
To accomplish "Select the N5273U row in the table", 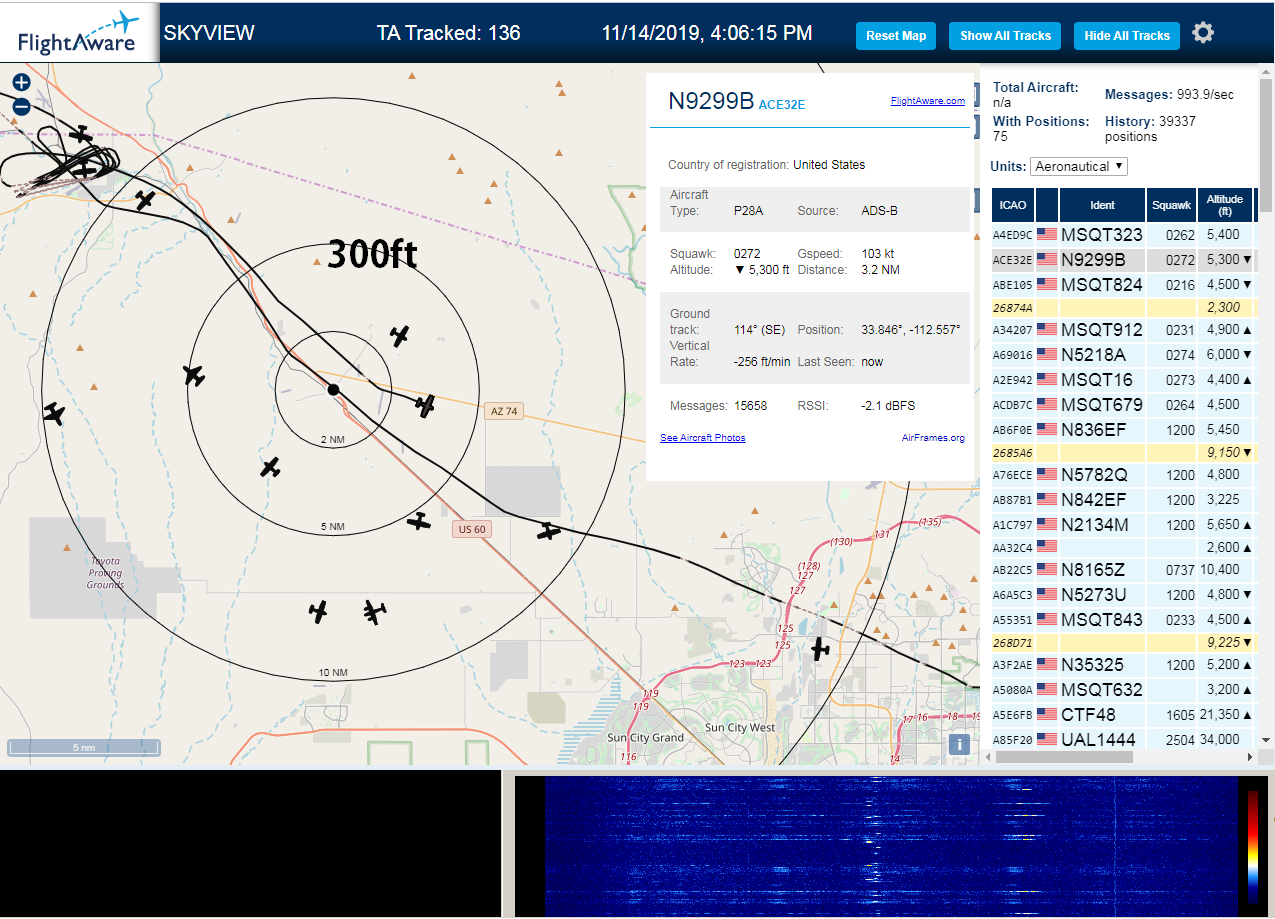I will [x=1123, y=594].
